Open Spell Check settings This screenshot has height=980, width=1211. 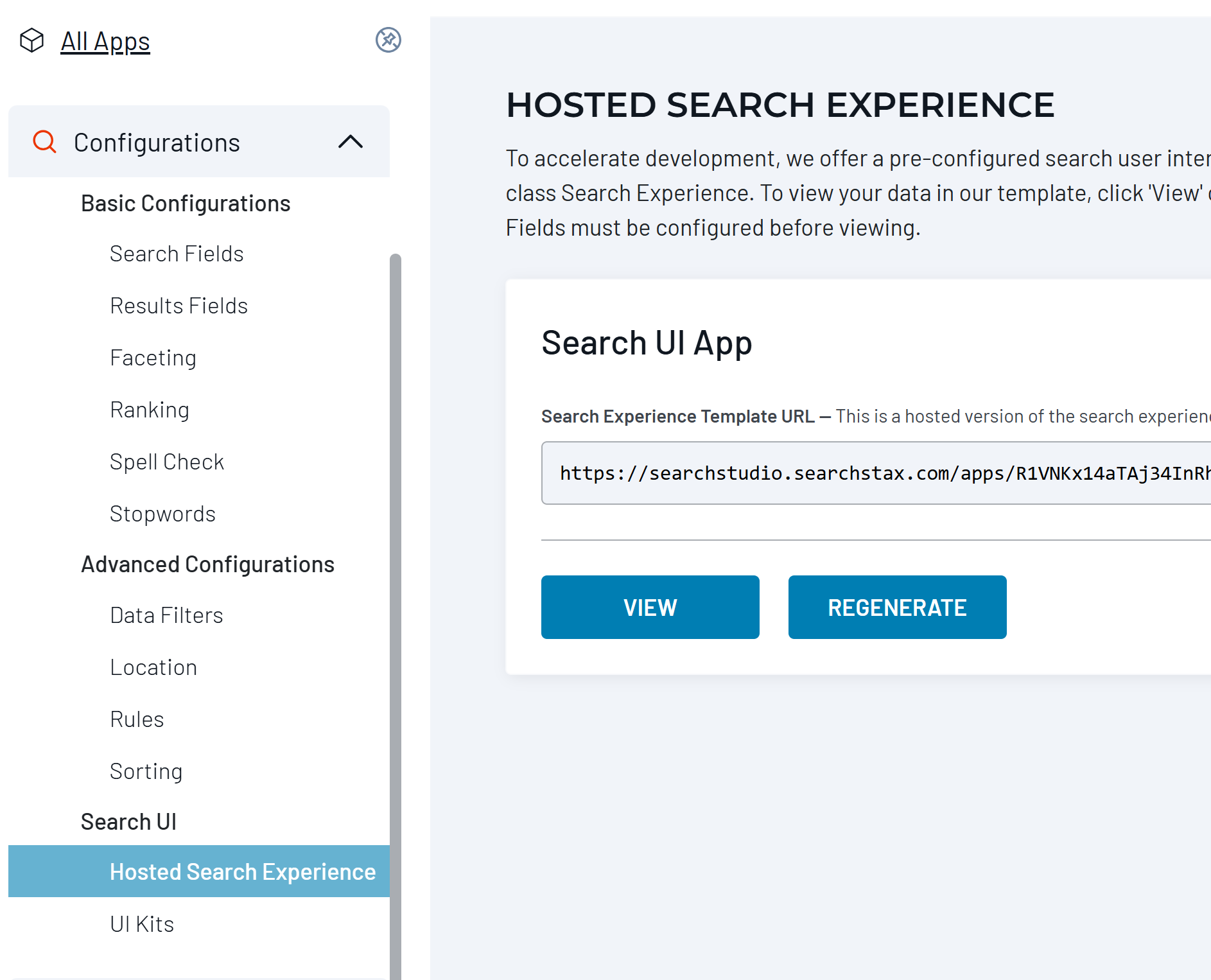[167, 462]
